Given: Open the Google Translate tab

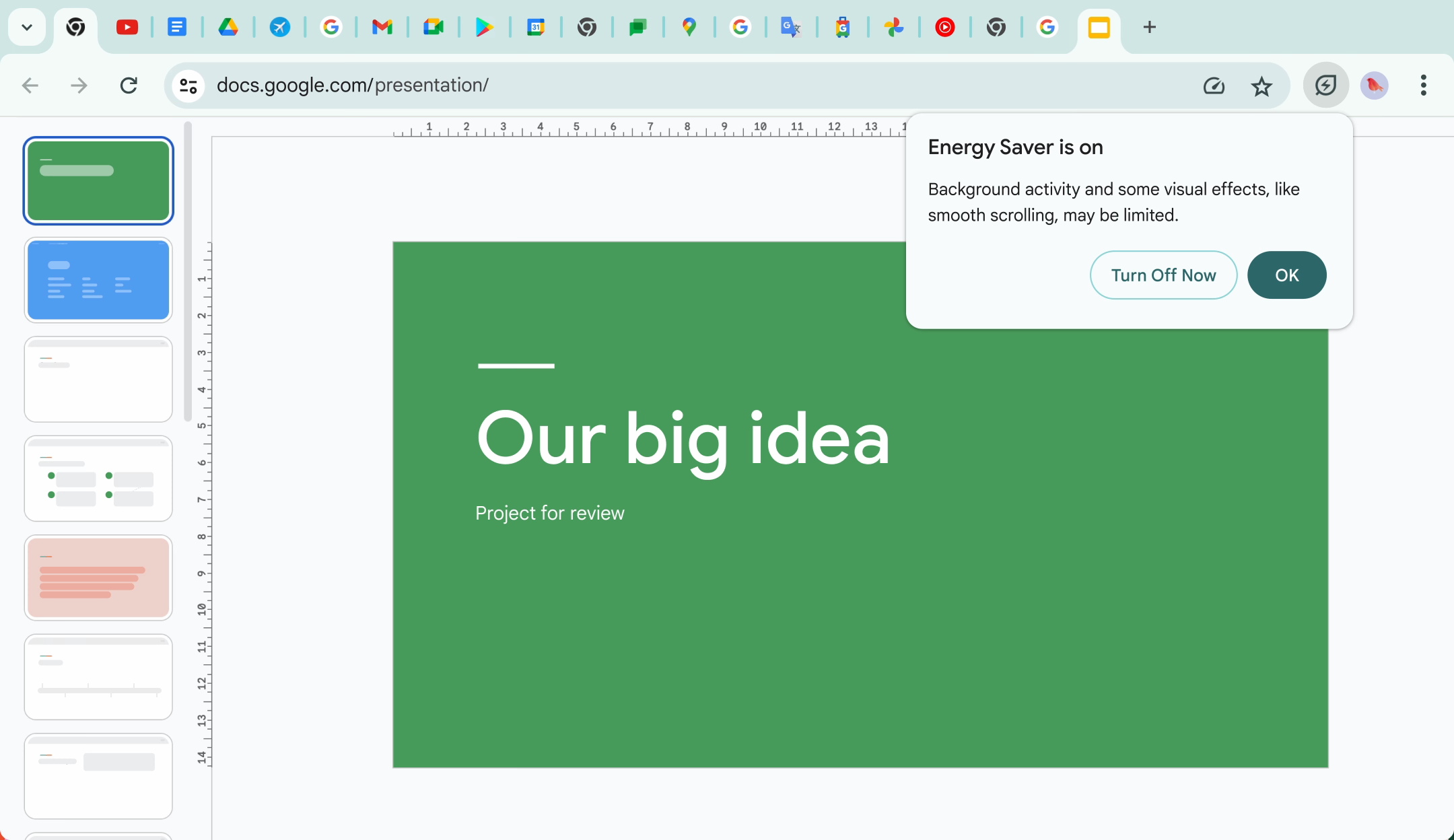Looking at the screenshot, I should click(791, 27).
